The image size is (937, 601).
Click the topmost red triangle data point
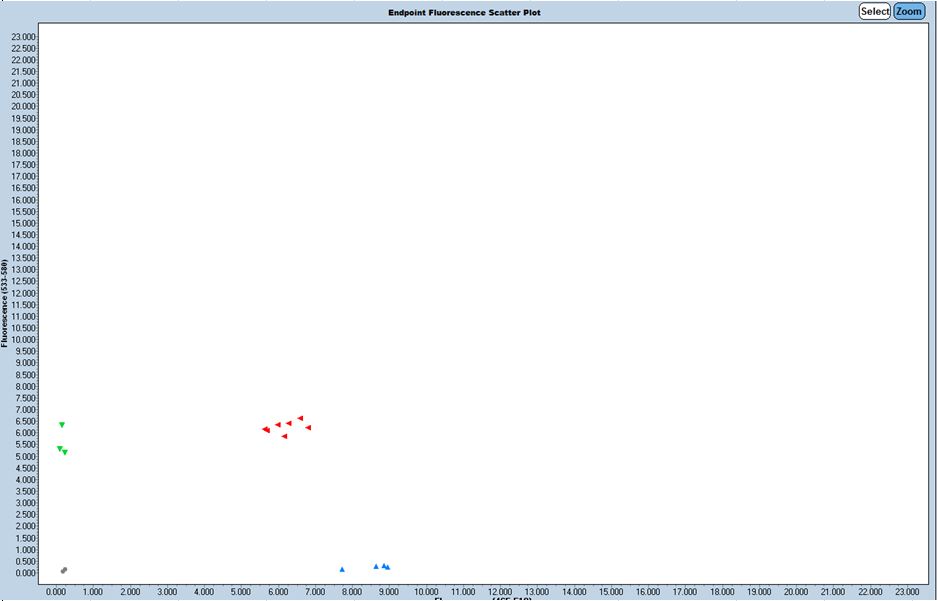[x=300, y=418]
